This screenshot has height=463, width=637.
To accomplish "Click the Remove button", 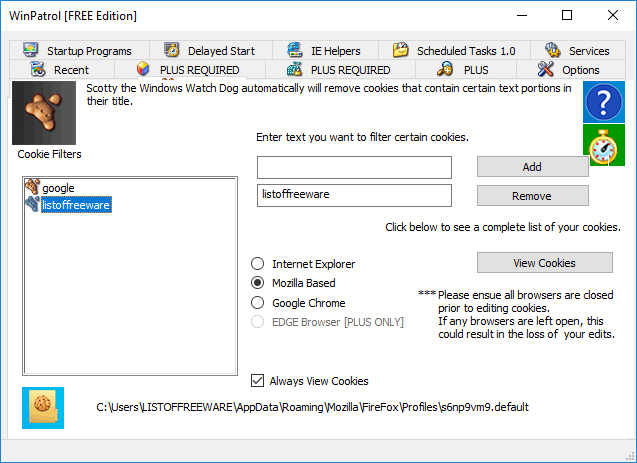I will point(533,196).
